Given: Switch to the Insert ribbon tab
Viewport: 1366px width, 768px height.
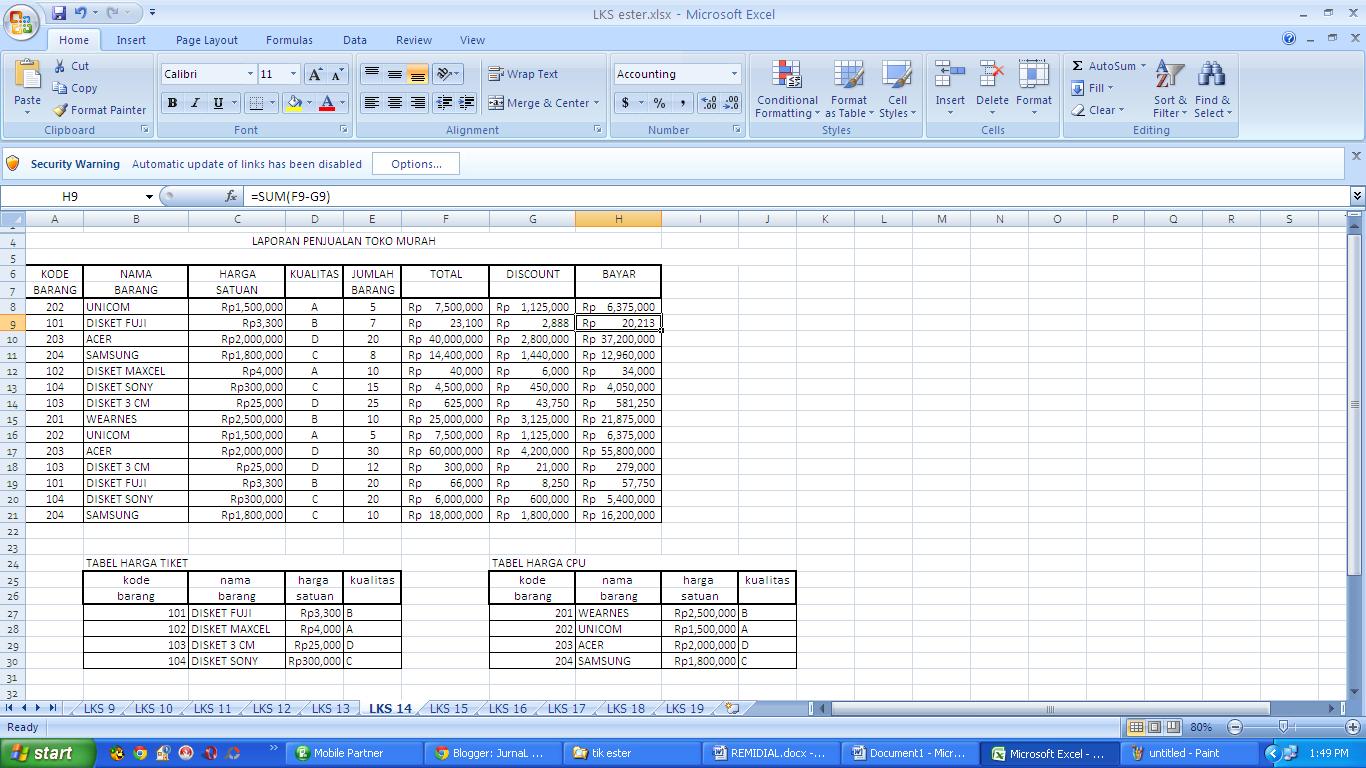Looking at the screenshot, I should (x=131, y=40).
